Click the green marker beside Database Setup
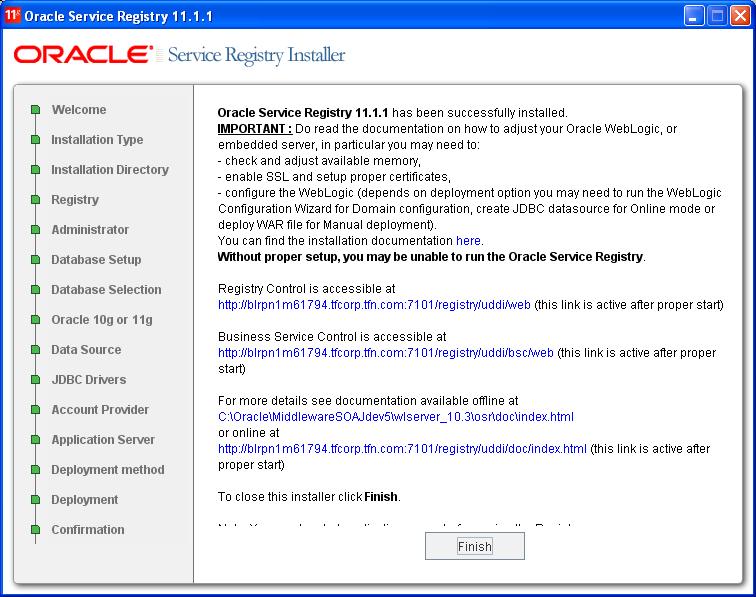This screenshot has height=597, width=756. point(35,259)
